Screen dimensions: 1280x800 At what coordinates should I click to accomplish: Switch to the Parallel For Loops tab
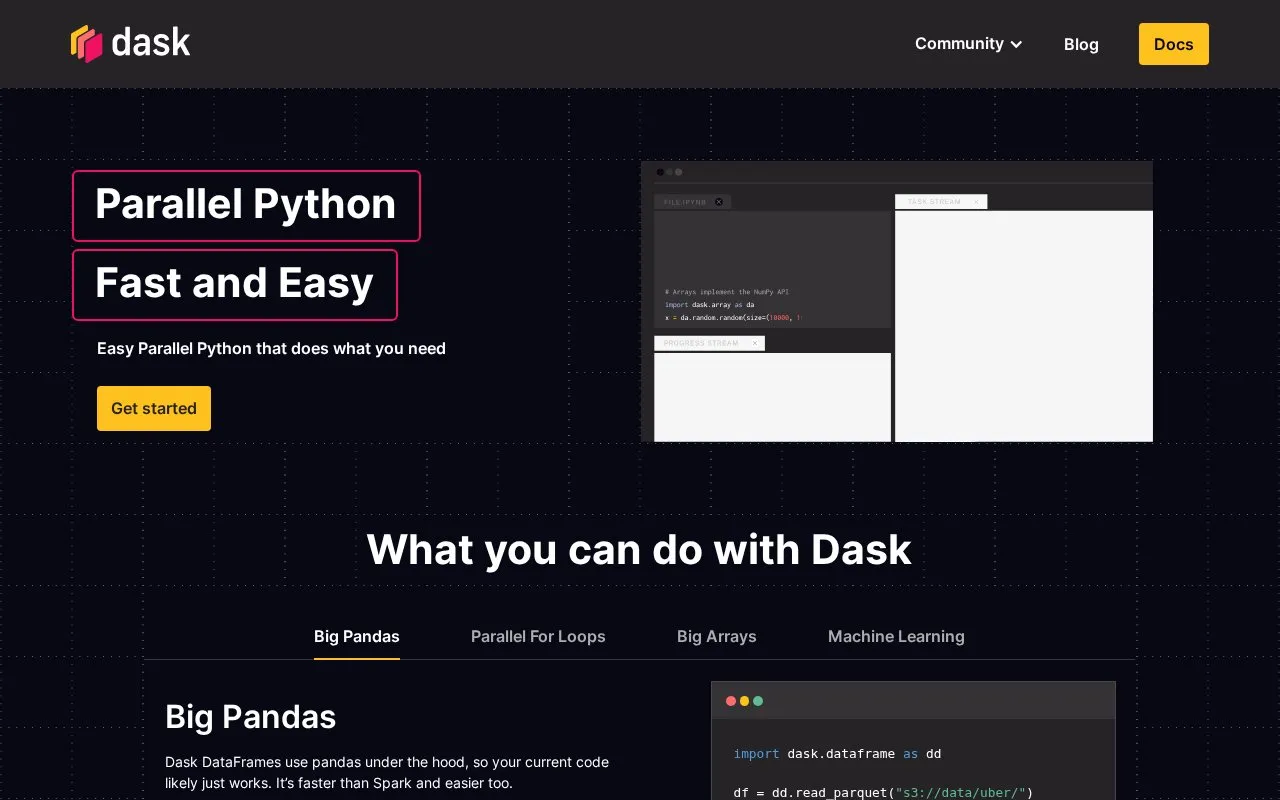[x=538, y=637]
